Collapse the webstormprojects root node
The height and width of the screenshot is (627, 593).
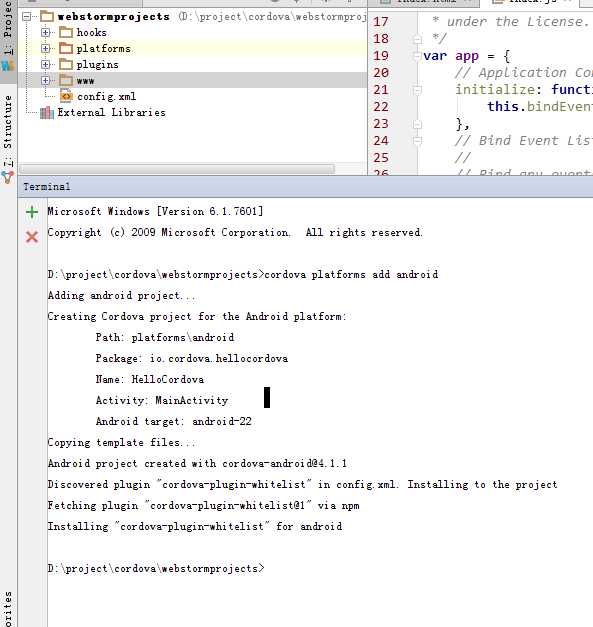pyautogui.click(x=27, y=16)
